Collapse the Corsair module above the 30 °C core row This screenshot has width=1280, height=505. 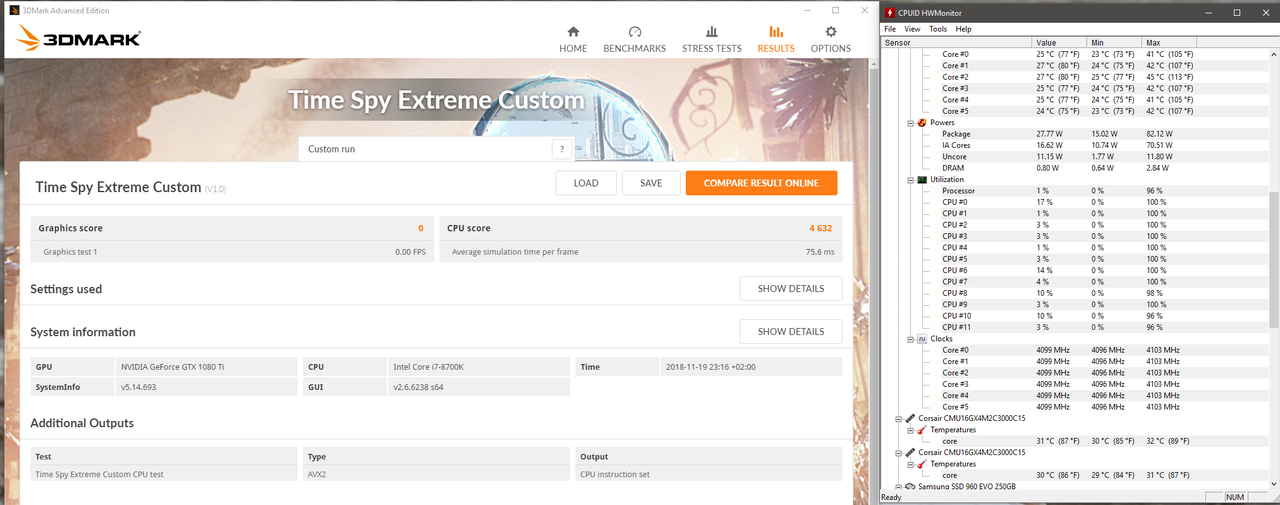[898, 453]
